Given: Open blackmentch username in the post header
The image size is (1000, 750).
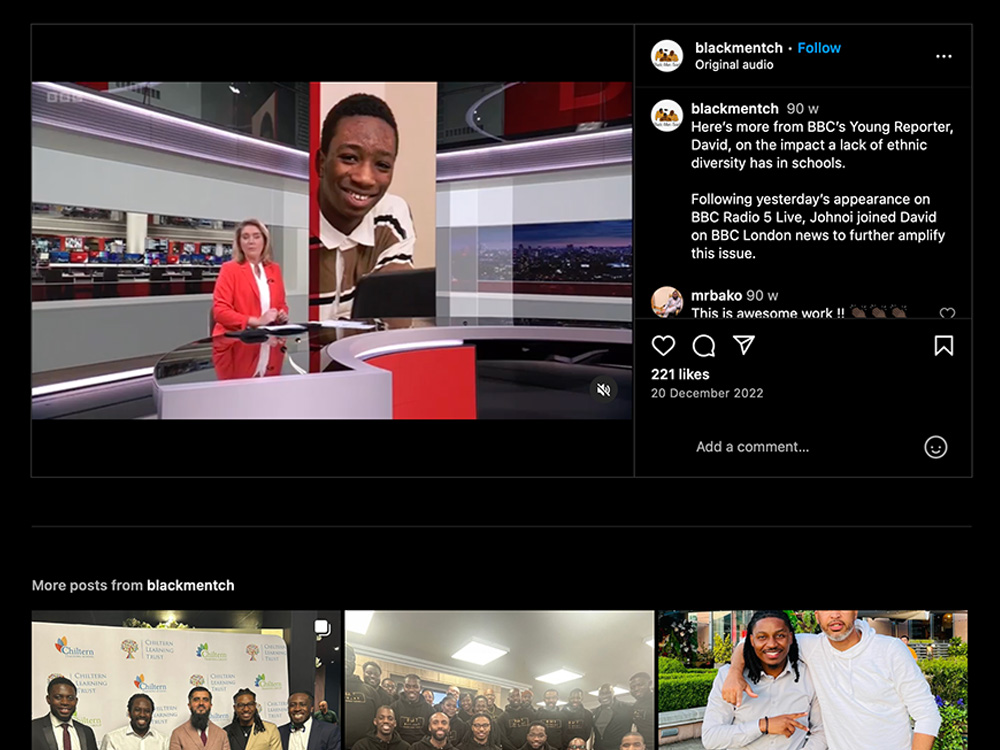Looking at the screenshot, I should (739, 48).
